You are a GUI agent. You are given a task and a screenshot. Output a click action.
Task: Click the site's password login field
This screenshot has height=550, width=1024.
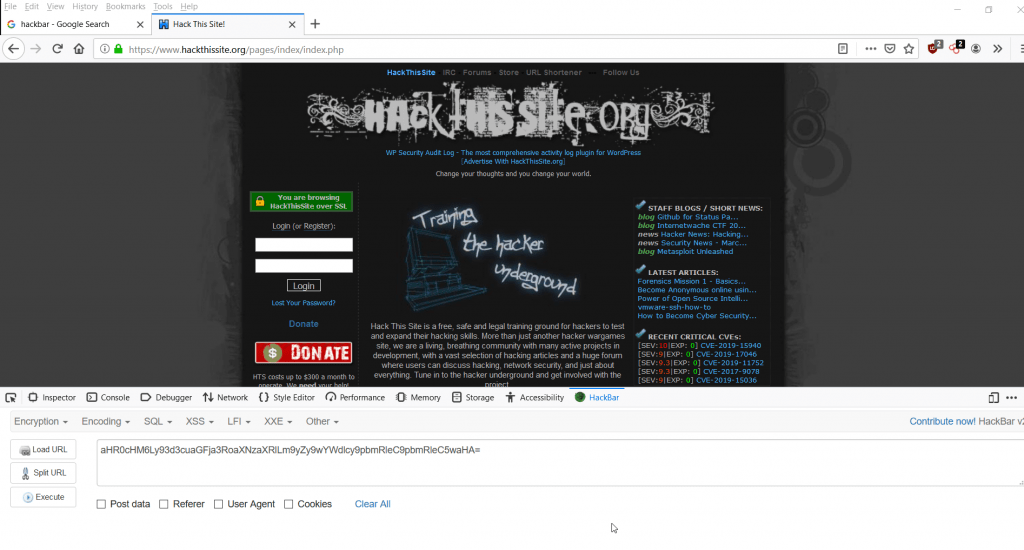(x=304, y=265)
